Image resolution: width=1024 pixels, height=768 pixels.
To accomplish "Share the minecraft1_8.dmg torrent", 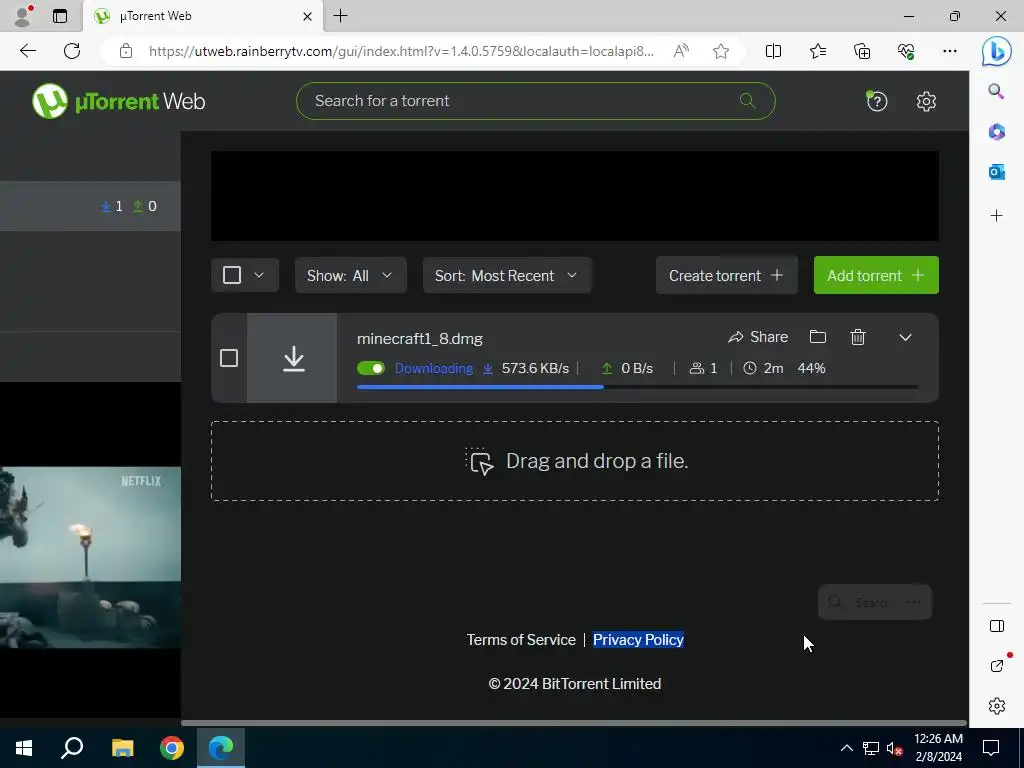I will tap(758, 337).
